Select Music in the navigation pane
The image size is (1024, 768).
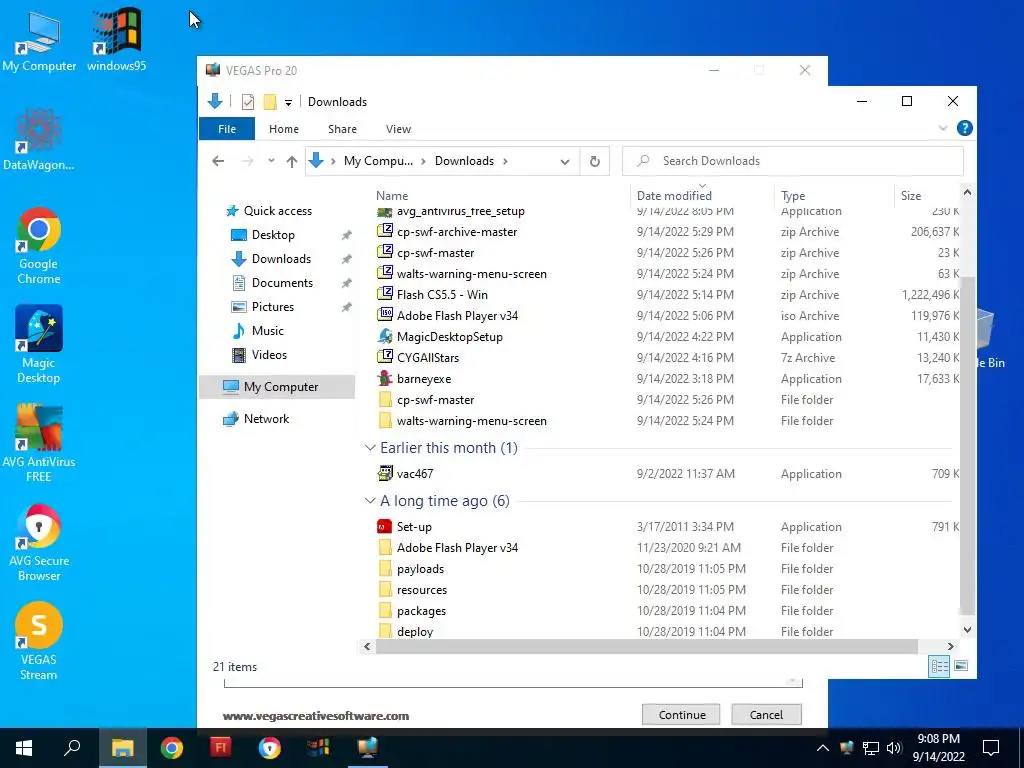pos(268,331)
